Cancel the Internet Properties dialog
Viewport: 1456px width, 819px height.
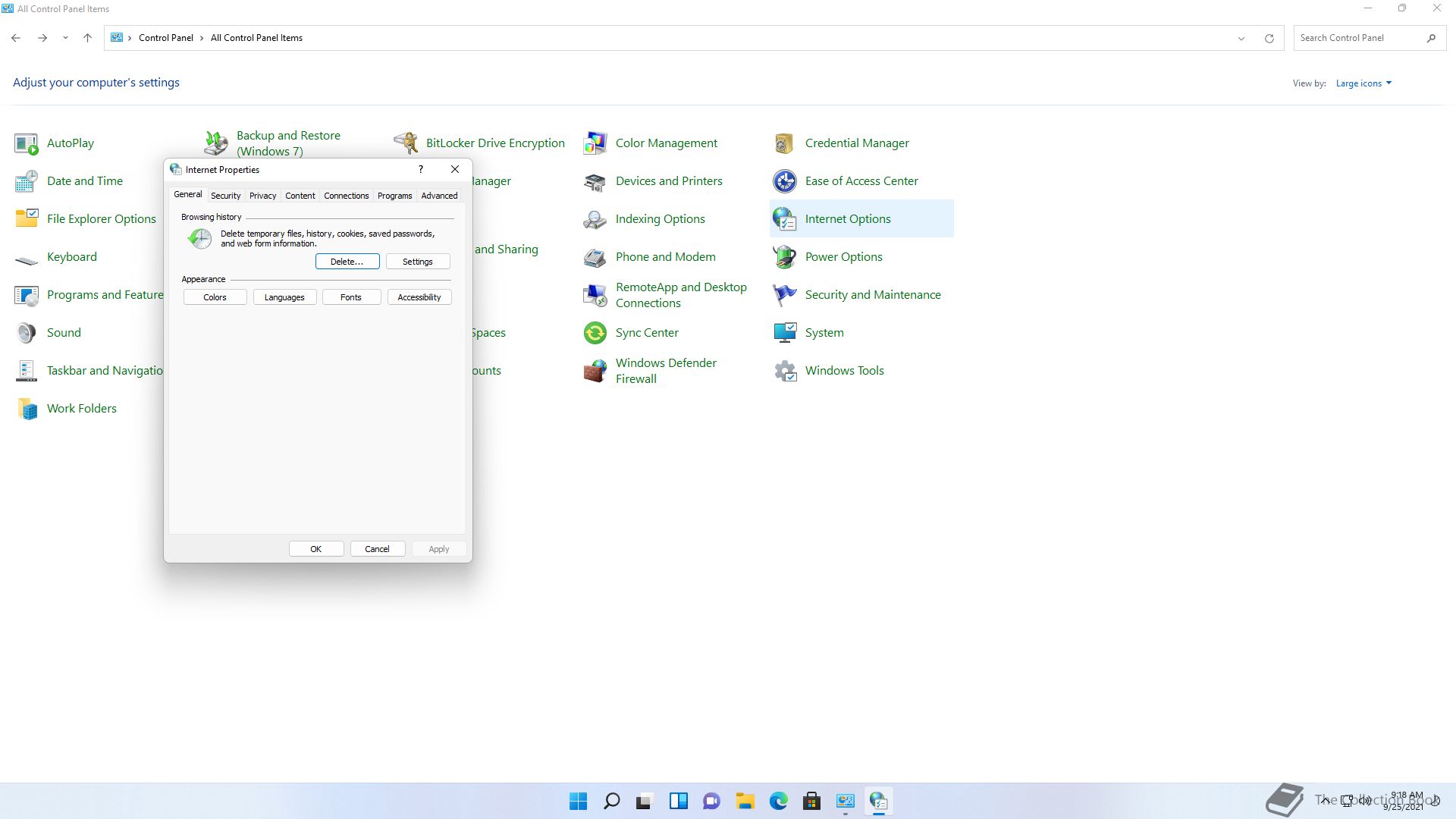pos(377,549)
